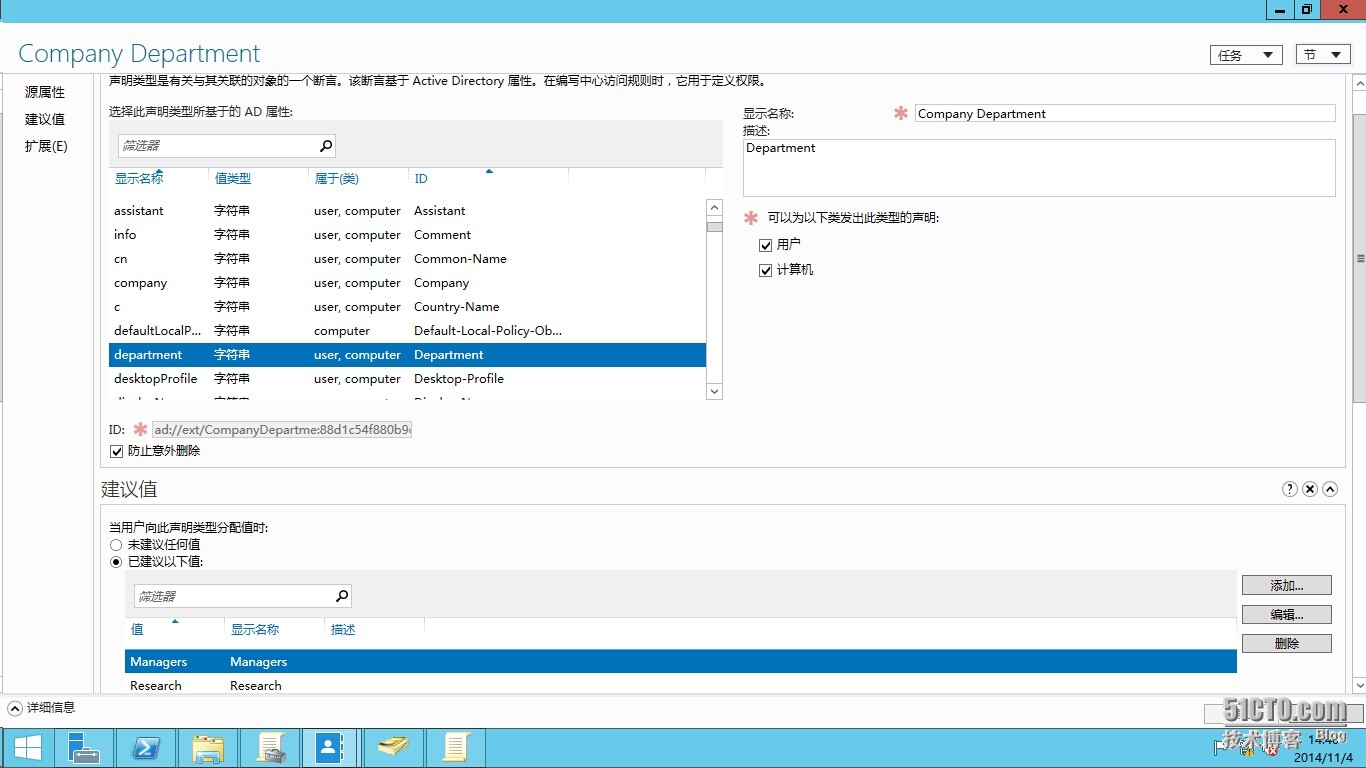1366x768 pixels.
Task: Uncheck the 计算机 checkbox
Action: point(766,270)
